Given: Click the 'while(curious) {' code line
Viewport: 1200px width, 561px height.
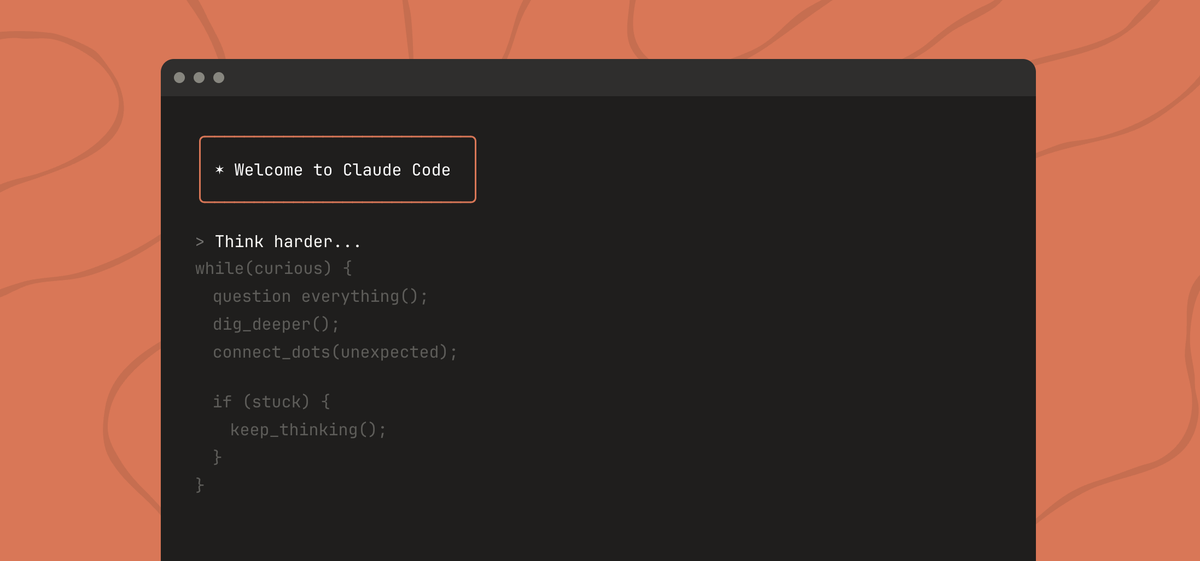Looking at the screenshot, I should click(273, 269).
